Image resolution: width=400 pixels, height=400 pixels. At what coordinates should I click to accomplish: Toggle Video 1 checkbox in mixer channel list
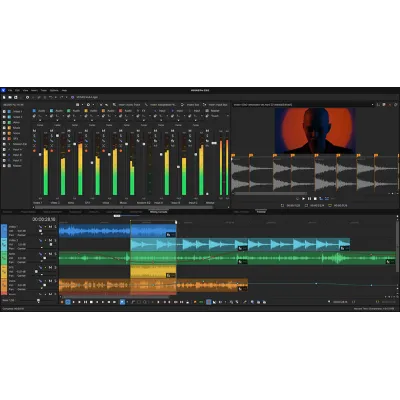[x=4, y=112]
